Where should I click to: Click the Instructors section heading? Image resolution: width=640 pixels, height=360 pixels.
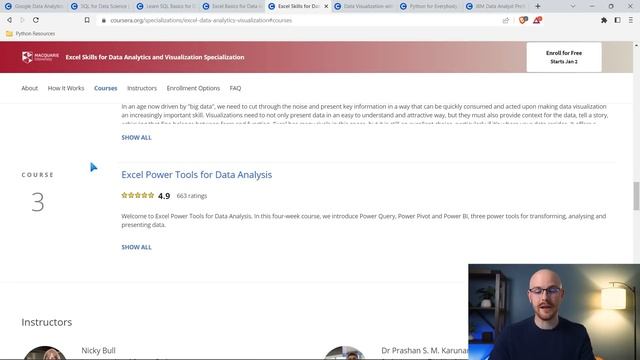(x=47, y=322)
